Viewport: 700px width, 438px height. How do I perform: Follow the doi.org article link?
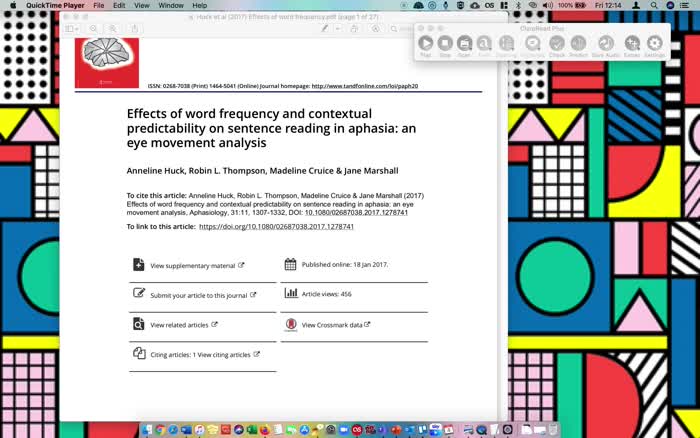(276, 226)
